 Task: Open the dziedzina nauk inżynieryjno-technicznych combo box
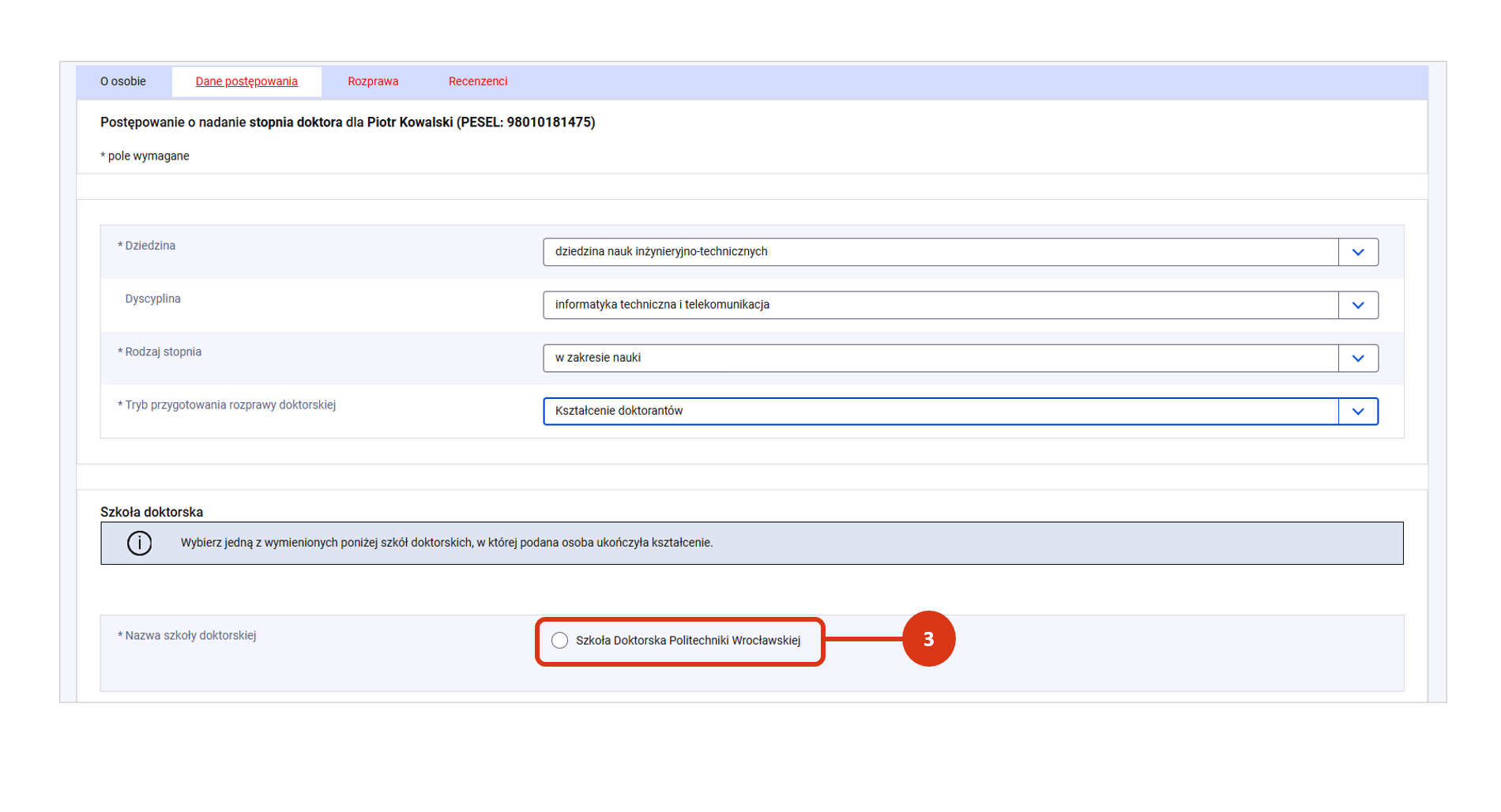click(940, 252)
